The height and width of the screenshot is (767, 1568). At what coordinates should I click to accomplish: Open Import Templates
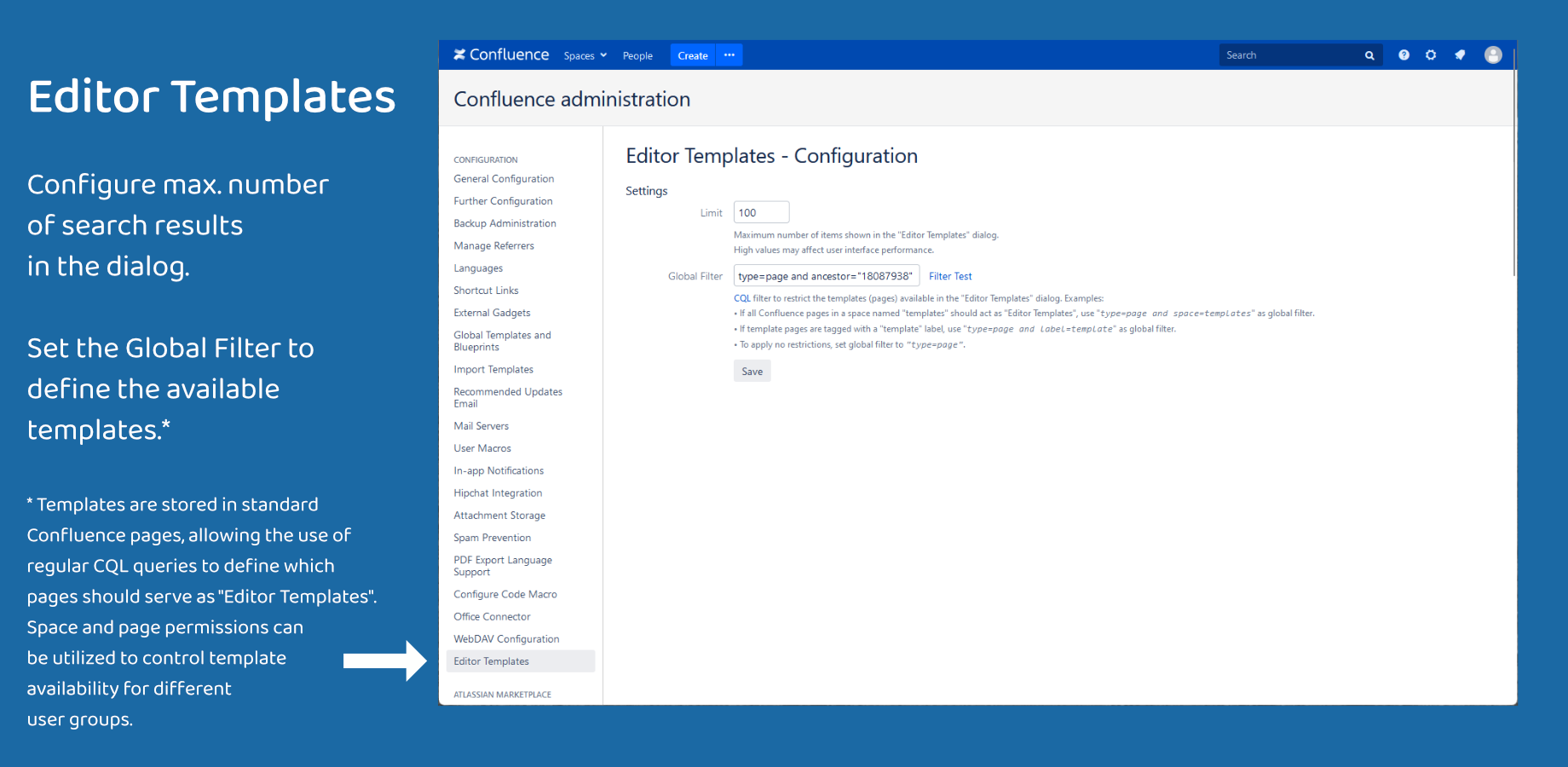click(x=493, y=370)
